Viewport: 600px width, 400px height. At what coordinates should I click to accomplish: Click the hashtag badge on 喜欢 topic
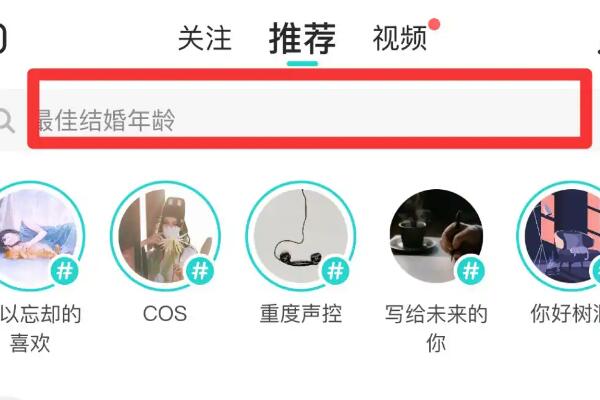click(x=64, y=271)
